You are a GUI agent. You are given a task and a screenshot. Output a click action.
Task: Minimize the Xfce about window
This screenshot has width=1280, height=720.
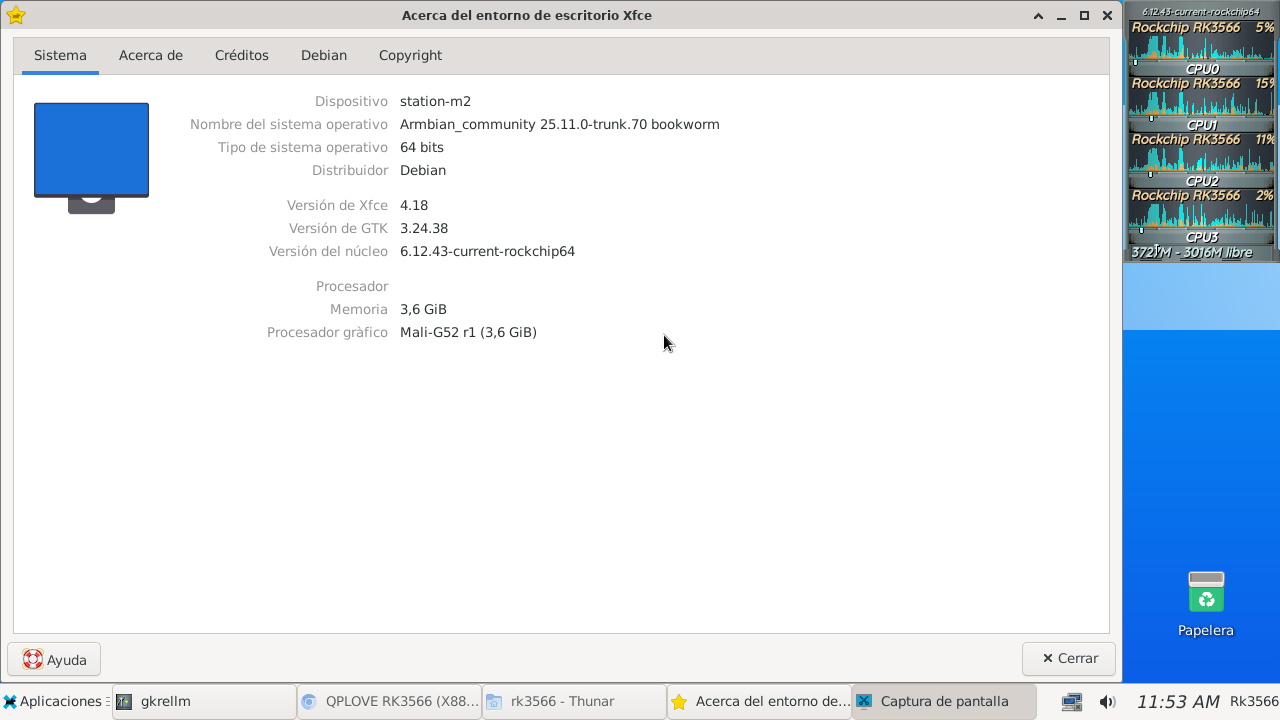pyautogui.click(x=1061, y=16)
